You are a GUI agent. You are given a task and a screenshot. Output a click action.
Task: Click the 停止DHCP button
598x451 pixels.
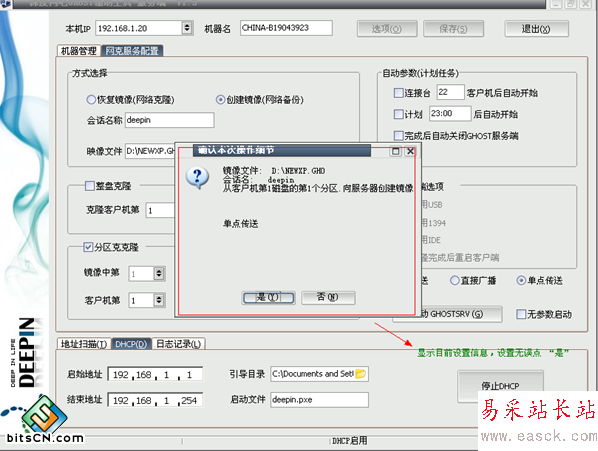point(500,386)
